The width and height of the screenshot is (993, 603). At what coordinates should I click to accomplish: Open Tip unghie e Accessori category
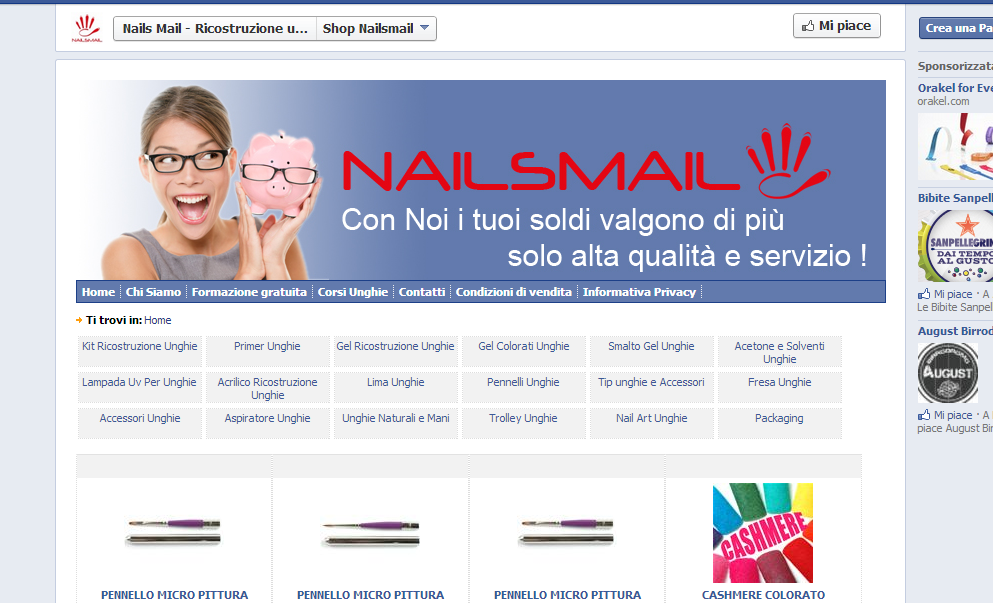tap(651, 383)
